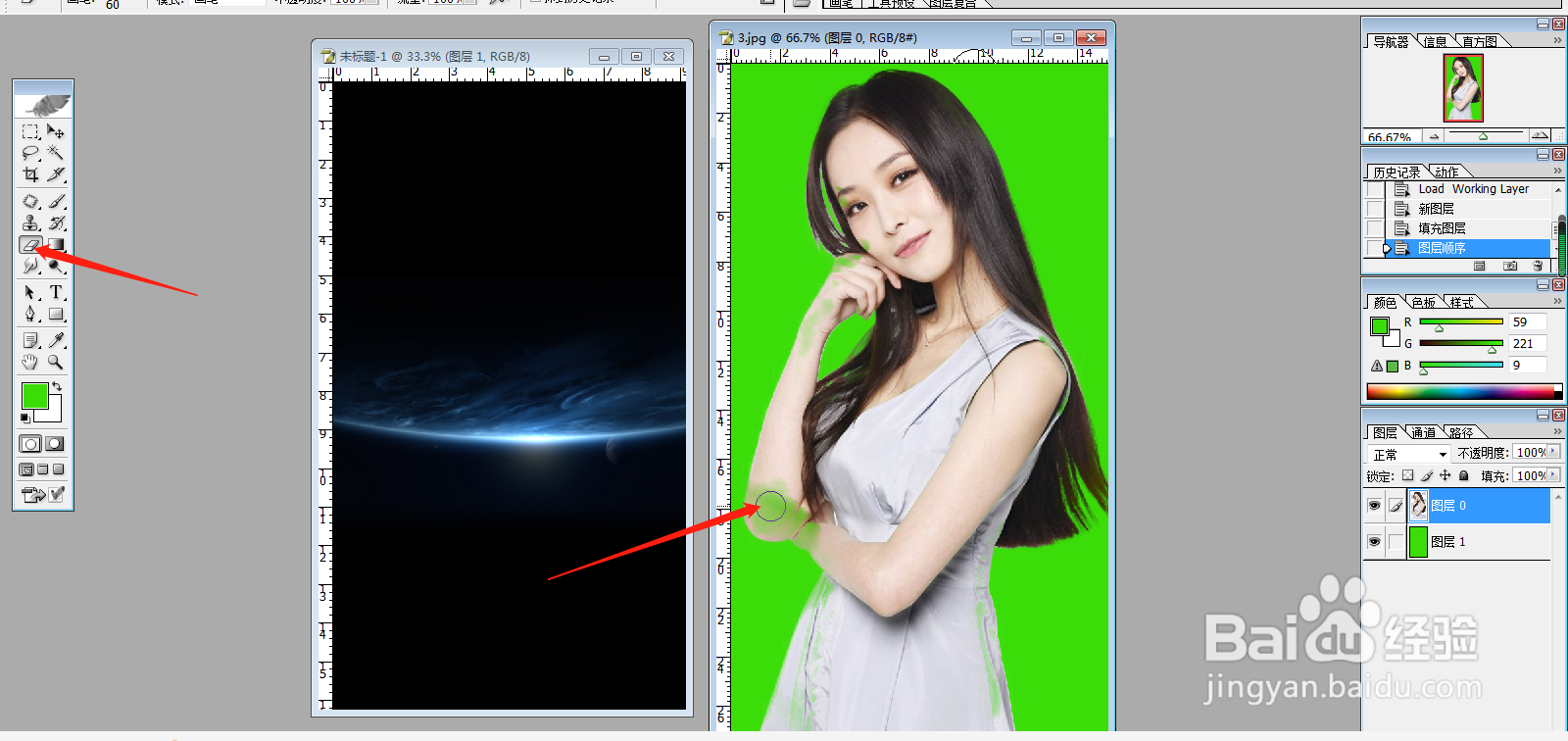Select the Eyedropper tool
This screenshot has width=1568, height=741.
56,340
